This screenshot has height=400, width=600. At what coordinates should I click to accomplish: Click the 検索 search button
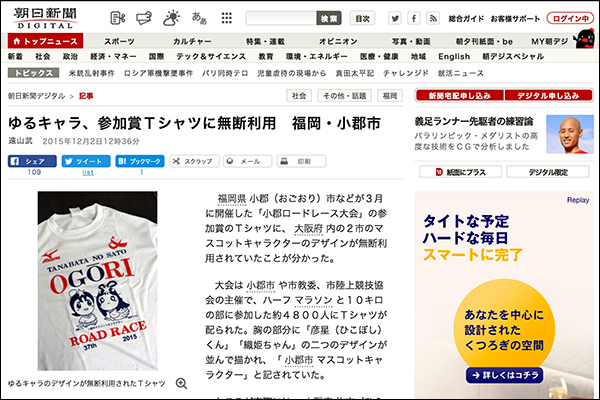click(x=328, y=18)
